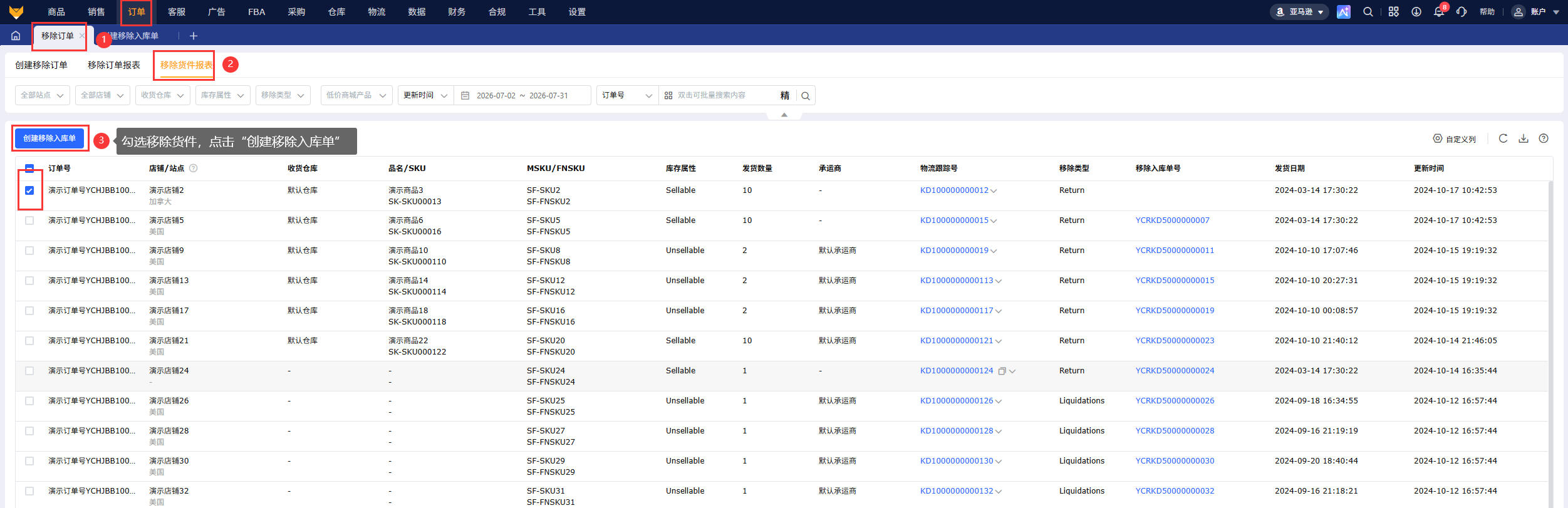Check the 演示店铺24 row checkbox
Screen dimensions: 1568x508
coord(29,371)
